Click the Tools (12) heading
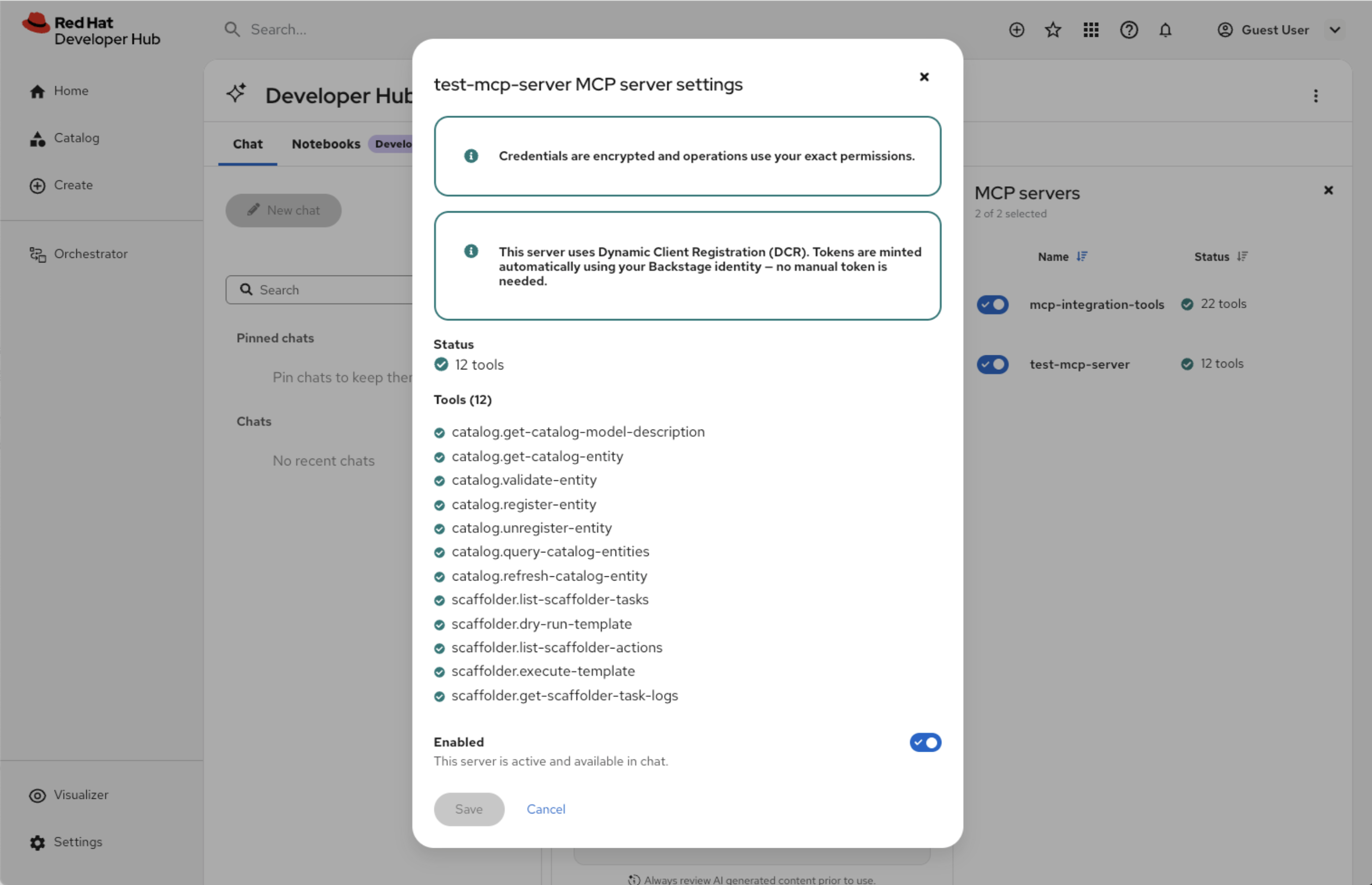The width and height of the screenshot is (1372, 885). coord(463,399)
